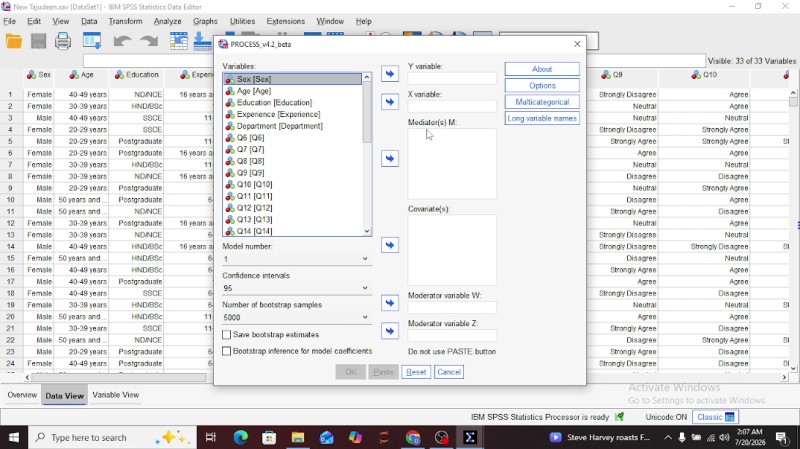Viewport: 800px width, 449px height.
Task: Open the Transform menu
Action: pyautogui.click(x=125, y=21)
